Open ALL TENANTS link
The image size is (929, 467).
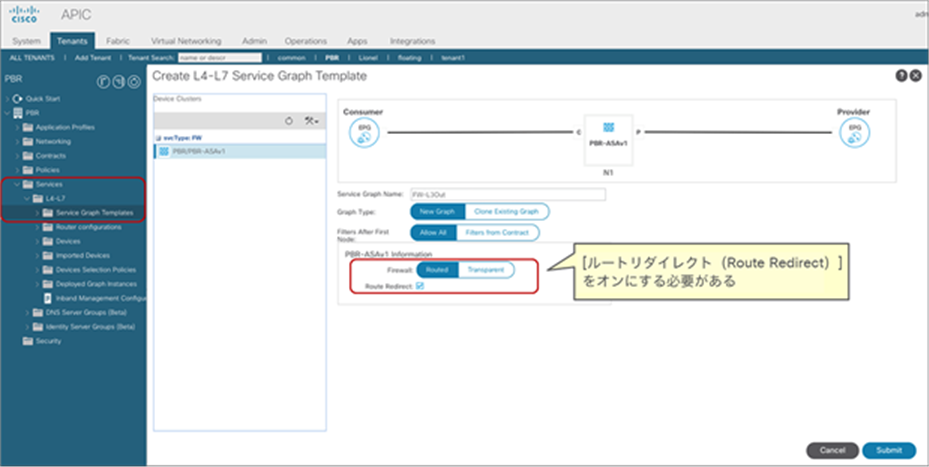[32, 57]
